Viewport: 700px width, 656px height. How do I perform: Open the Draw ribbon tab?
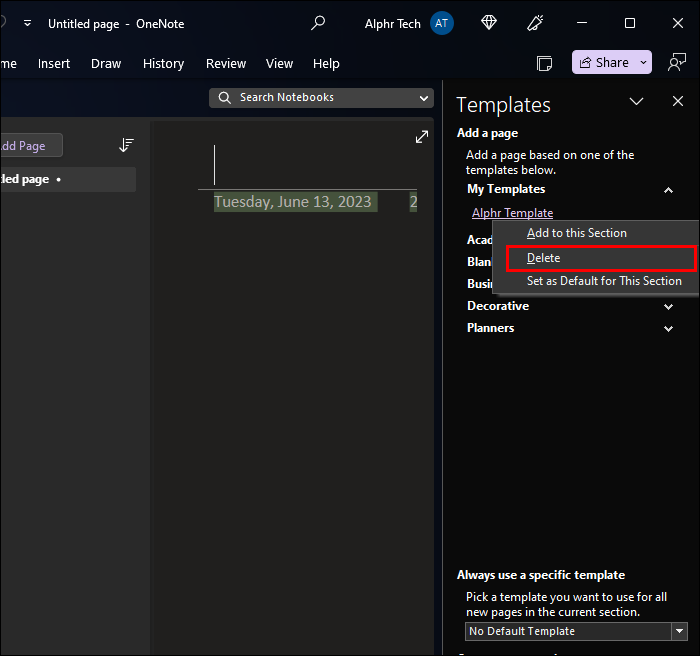click(x=106, y=63)
